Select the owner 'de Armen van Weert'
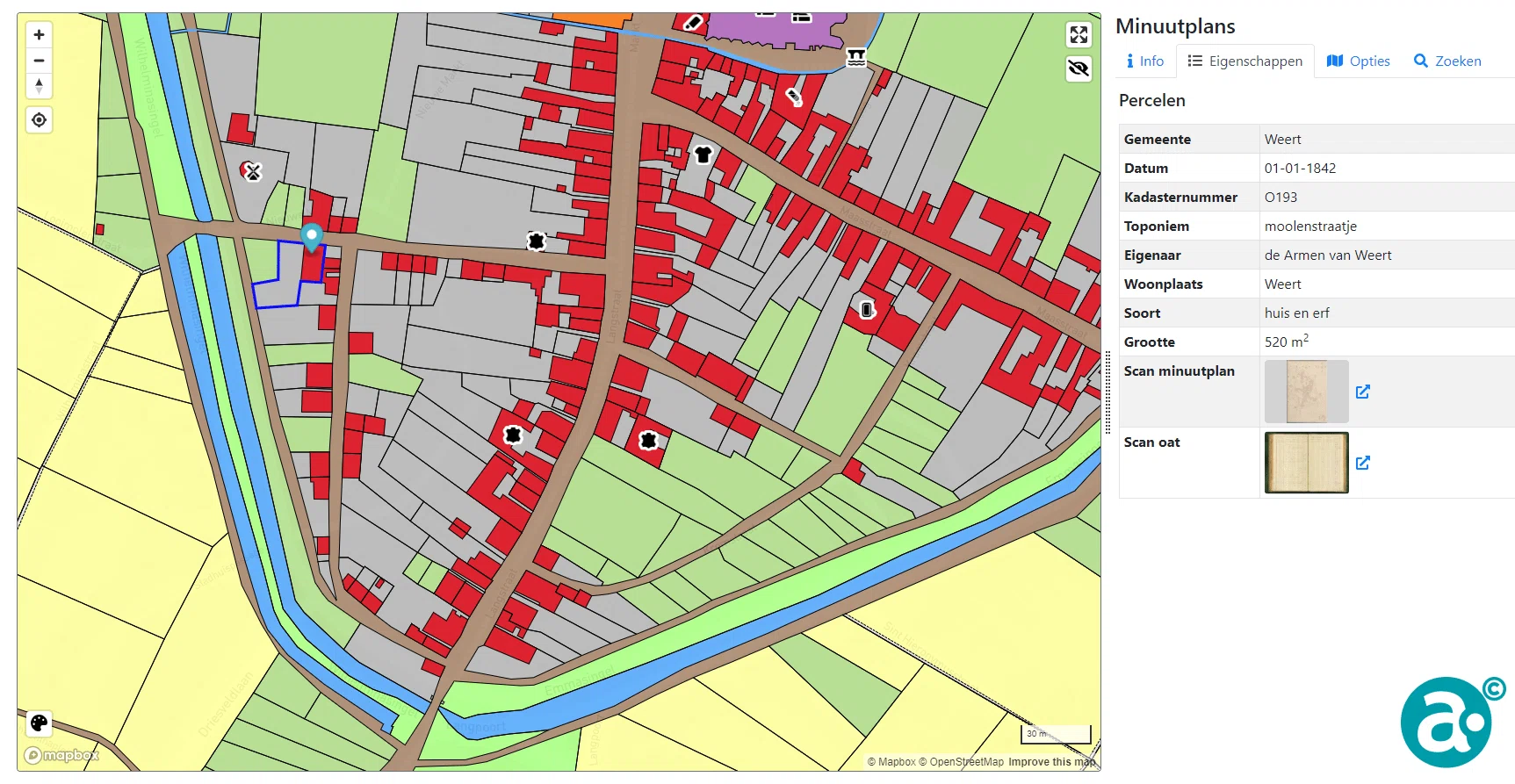This screenshot has height=784, width=1515. 1328,255
